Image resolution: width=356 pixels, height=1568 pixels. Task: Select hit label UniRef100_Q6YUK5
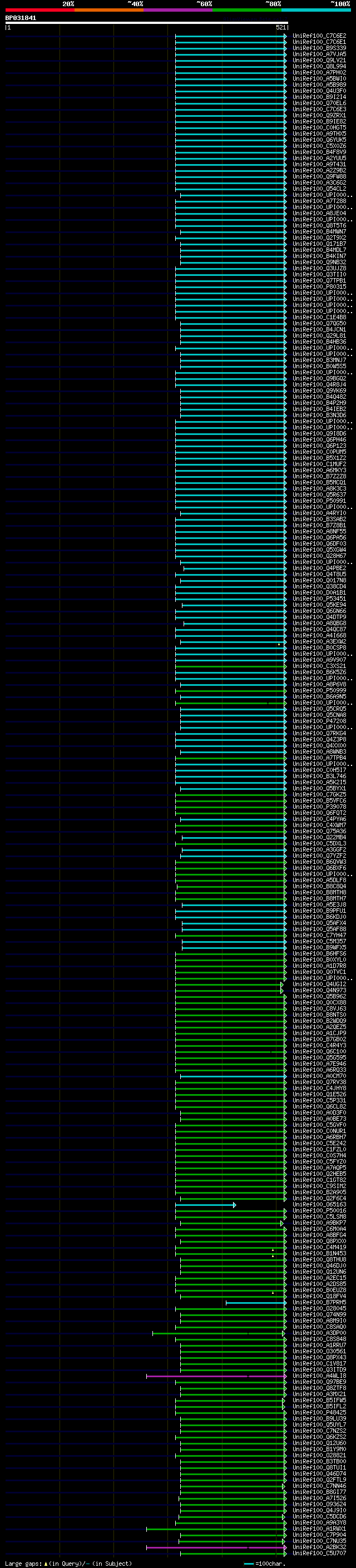point(319,140)
